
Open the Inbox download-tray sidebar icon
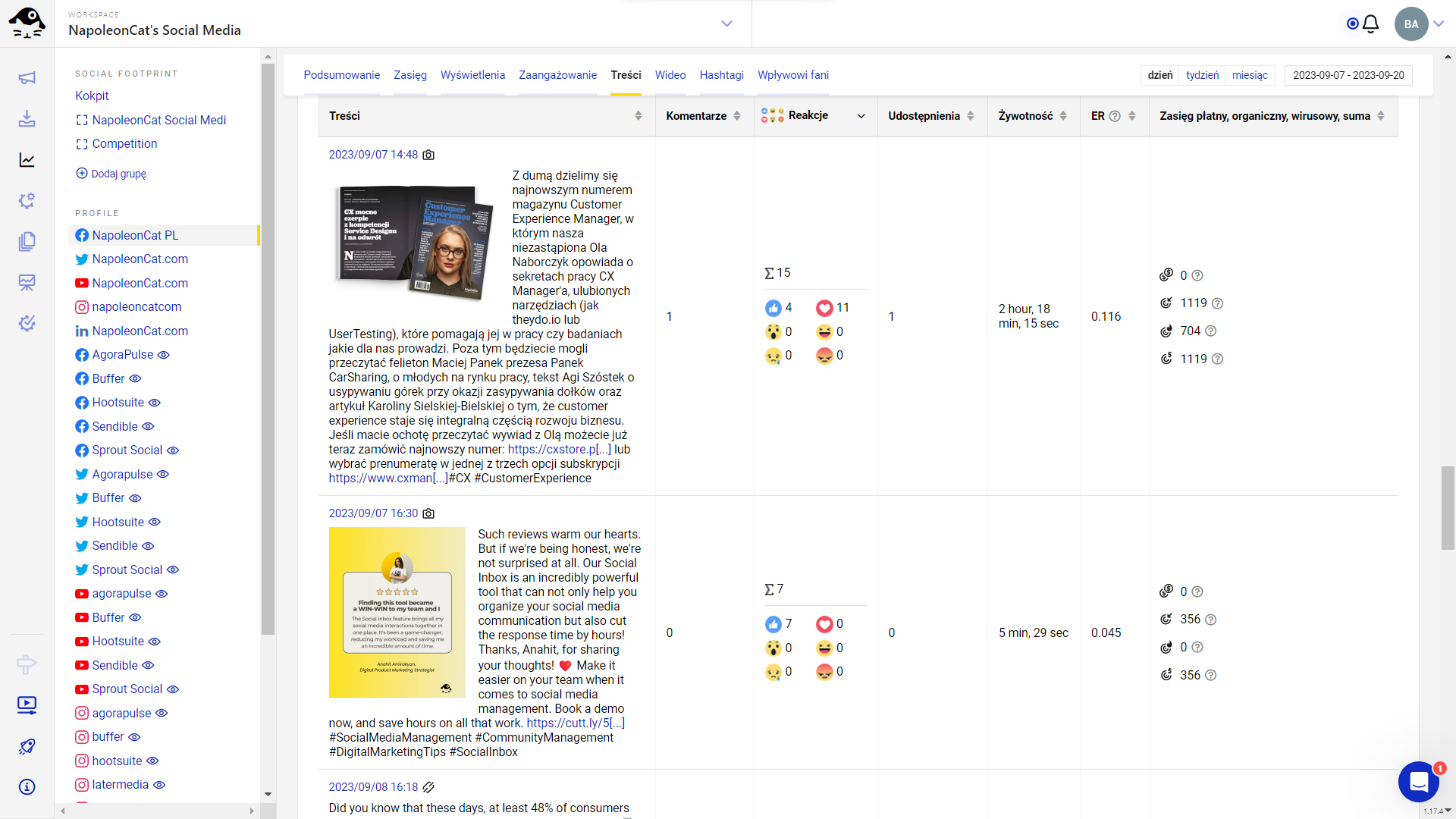[x=27, y=119]
